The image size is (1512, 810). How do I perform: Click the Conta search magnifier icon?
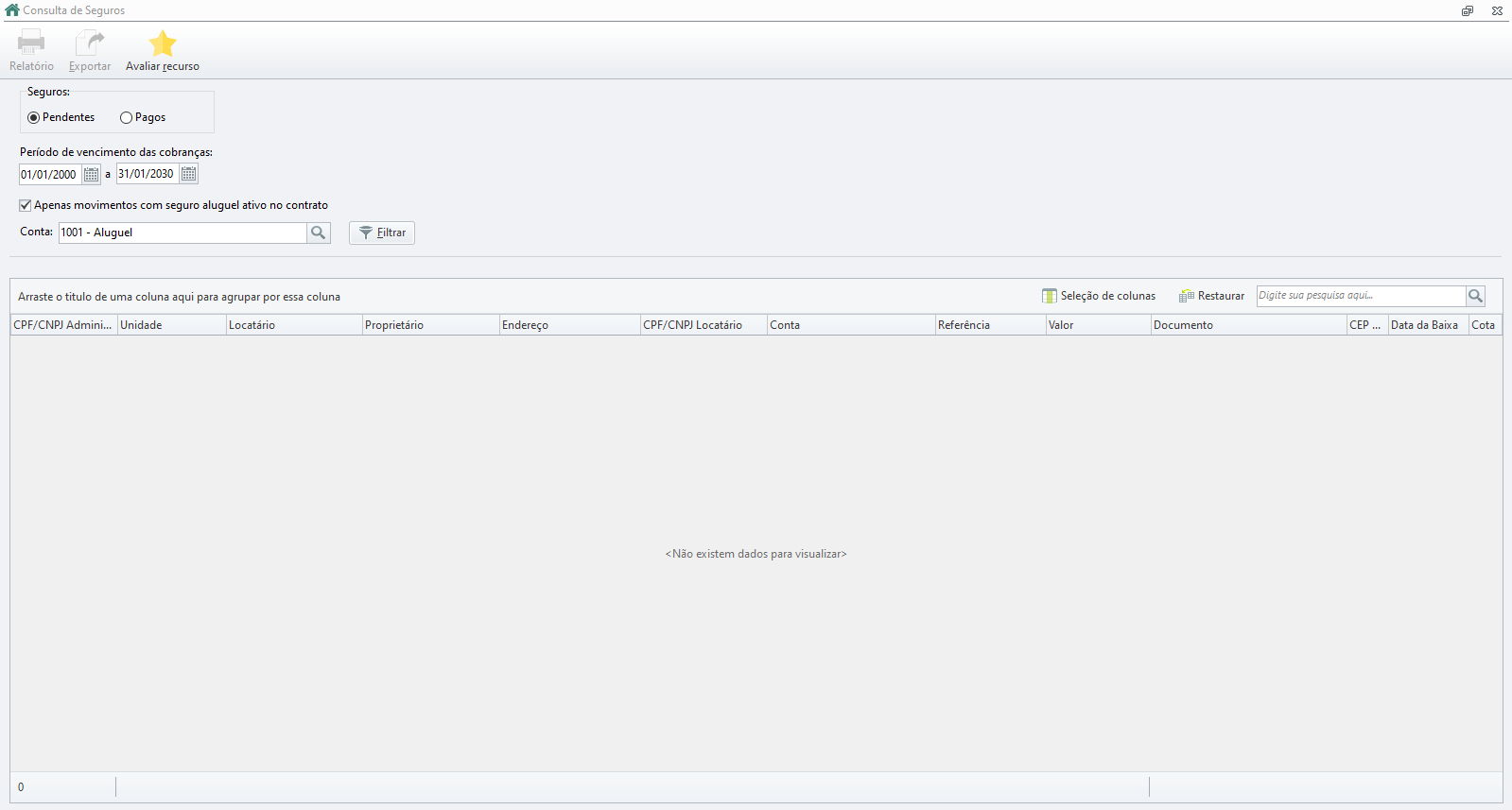tap(319, 233)
